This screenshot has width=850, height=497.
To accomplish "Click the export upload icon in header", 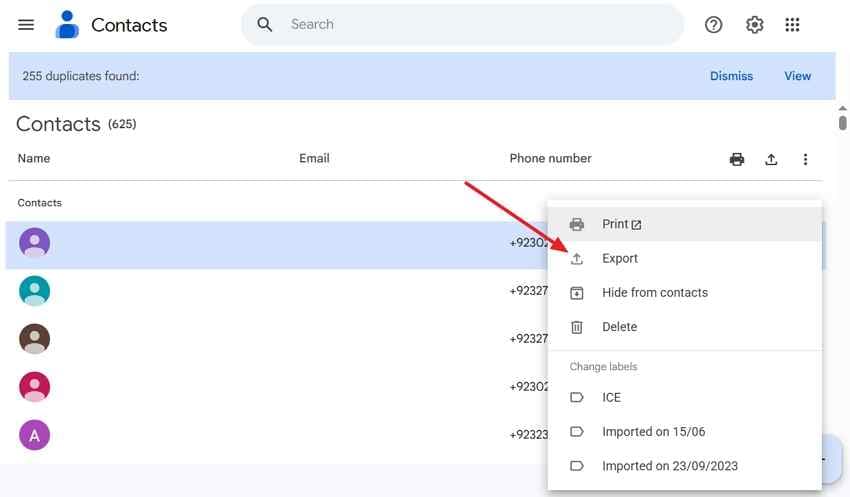I will [x=771, y=159].
